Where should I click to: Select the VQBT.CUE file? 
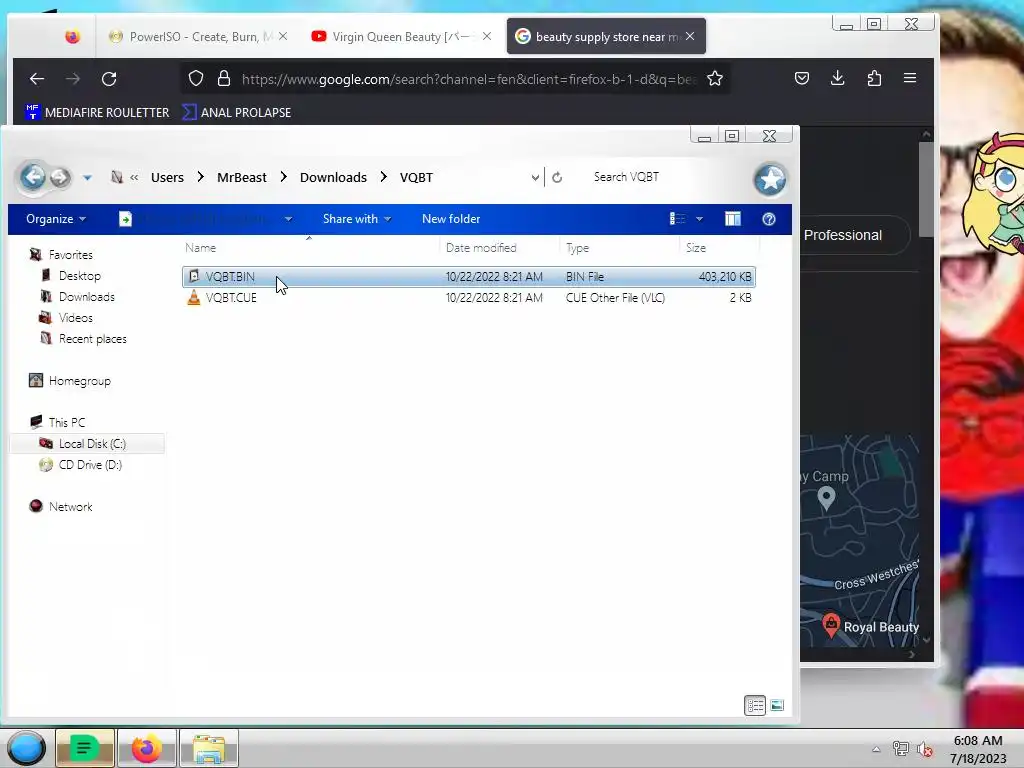[x=468, y=298]
